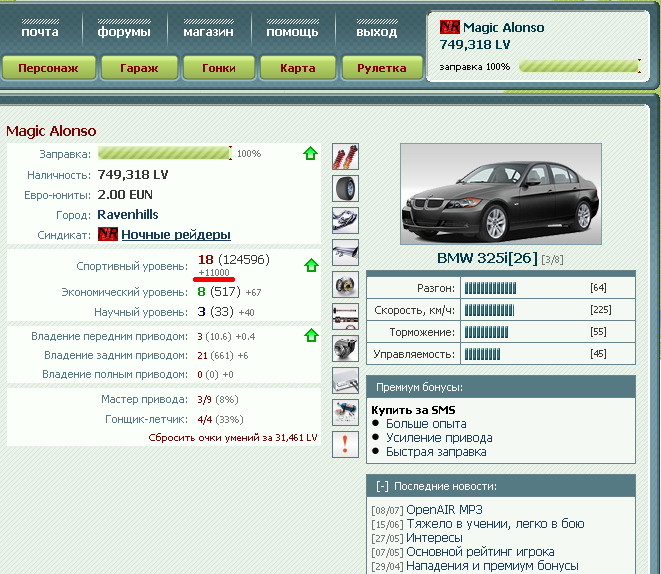This screenshot has width=661, height=574.
Task: Click green up arrow beside Владение передним приводом
Action: tap(311, 335)
